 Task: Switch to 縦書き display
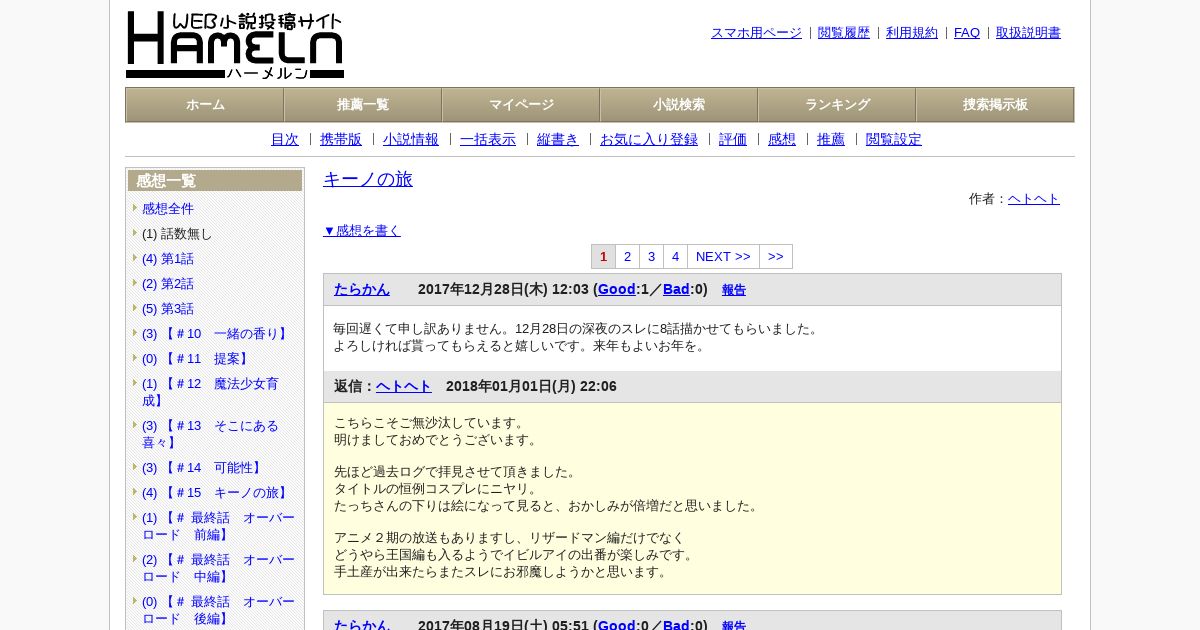(558, 139)
